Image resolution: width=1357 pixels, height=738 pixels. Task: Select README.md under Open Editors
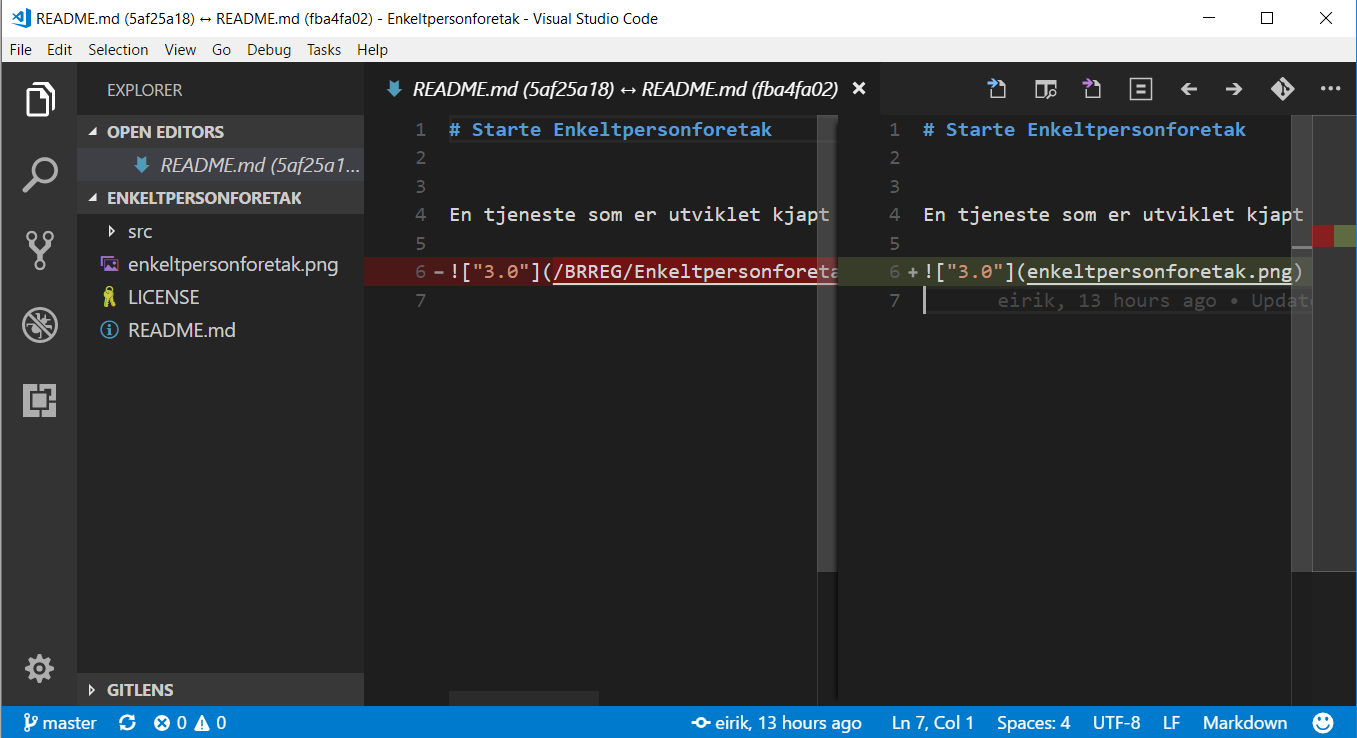(x=220, y=165)
